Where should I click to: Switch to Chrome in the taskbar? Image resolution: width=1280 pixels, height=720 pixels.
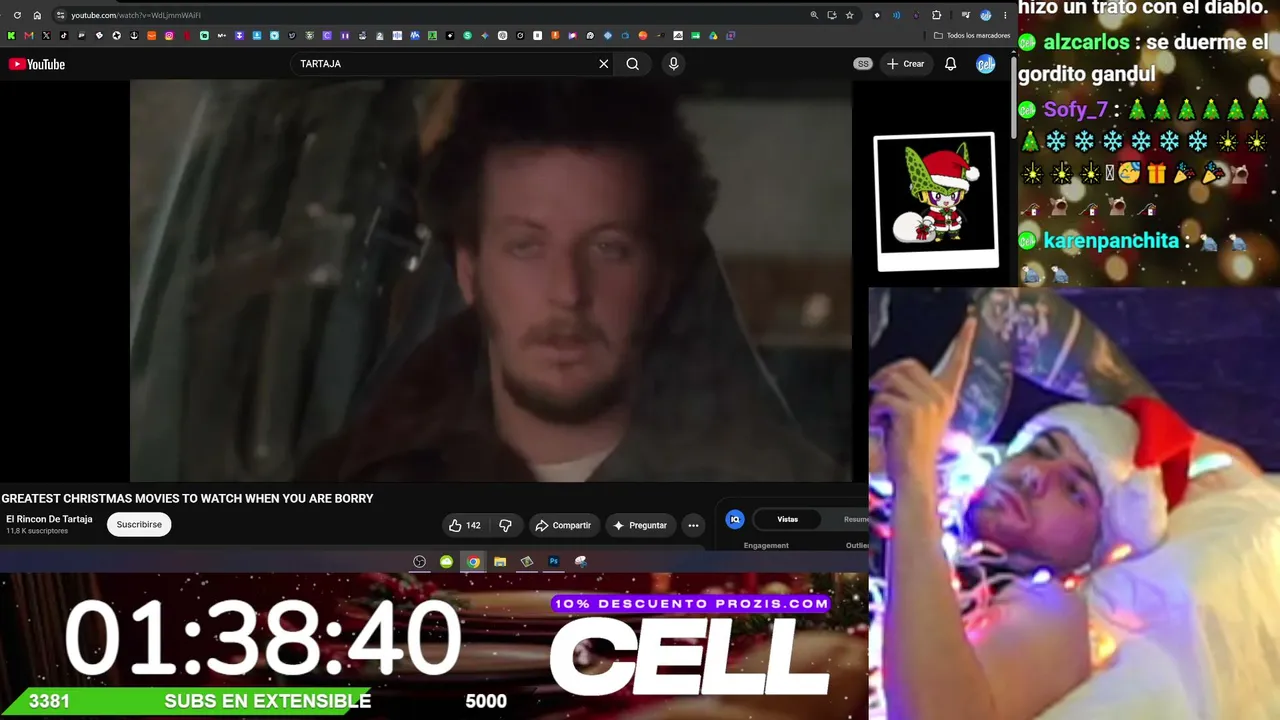click(473, 562)
